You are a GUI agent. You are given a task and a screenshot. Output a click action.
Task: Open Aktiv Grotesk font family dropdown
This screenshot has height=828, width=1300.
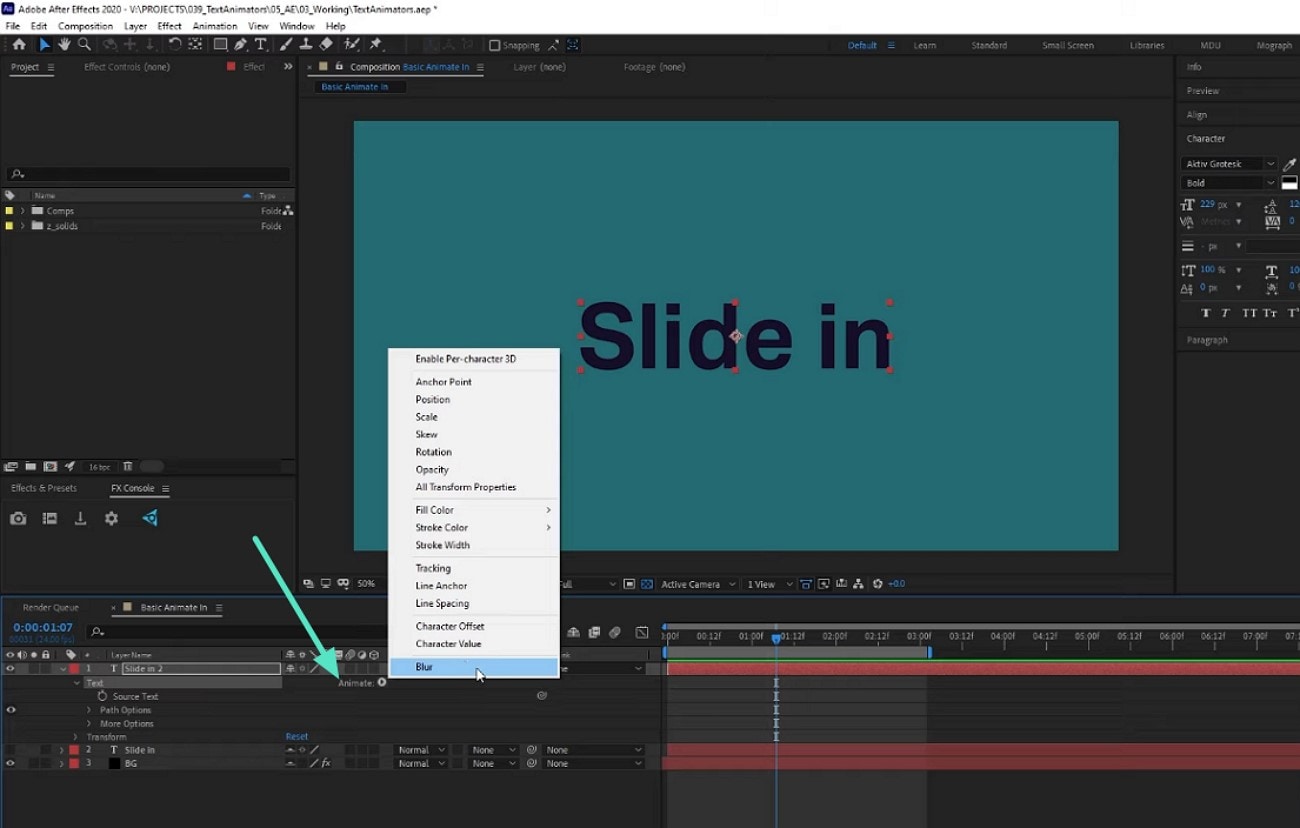pos(1229,164)
